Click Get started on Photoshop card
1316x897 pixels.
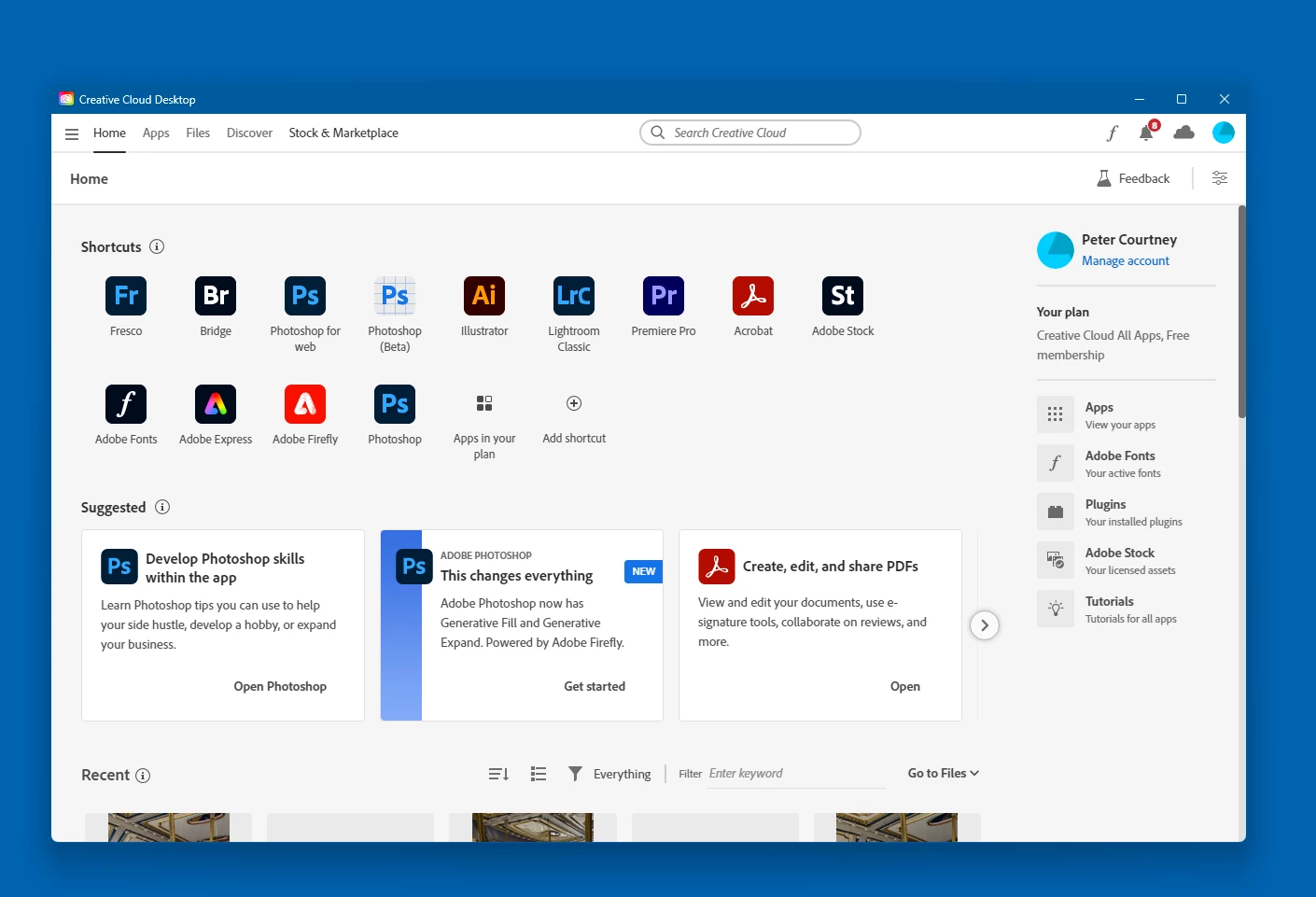[x=595, y=686]
